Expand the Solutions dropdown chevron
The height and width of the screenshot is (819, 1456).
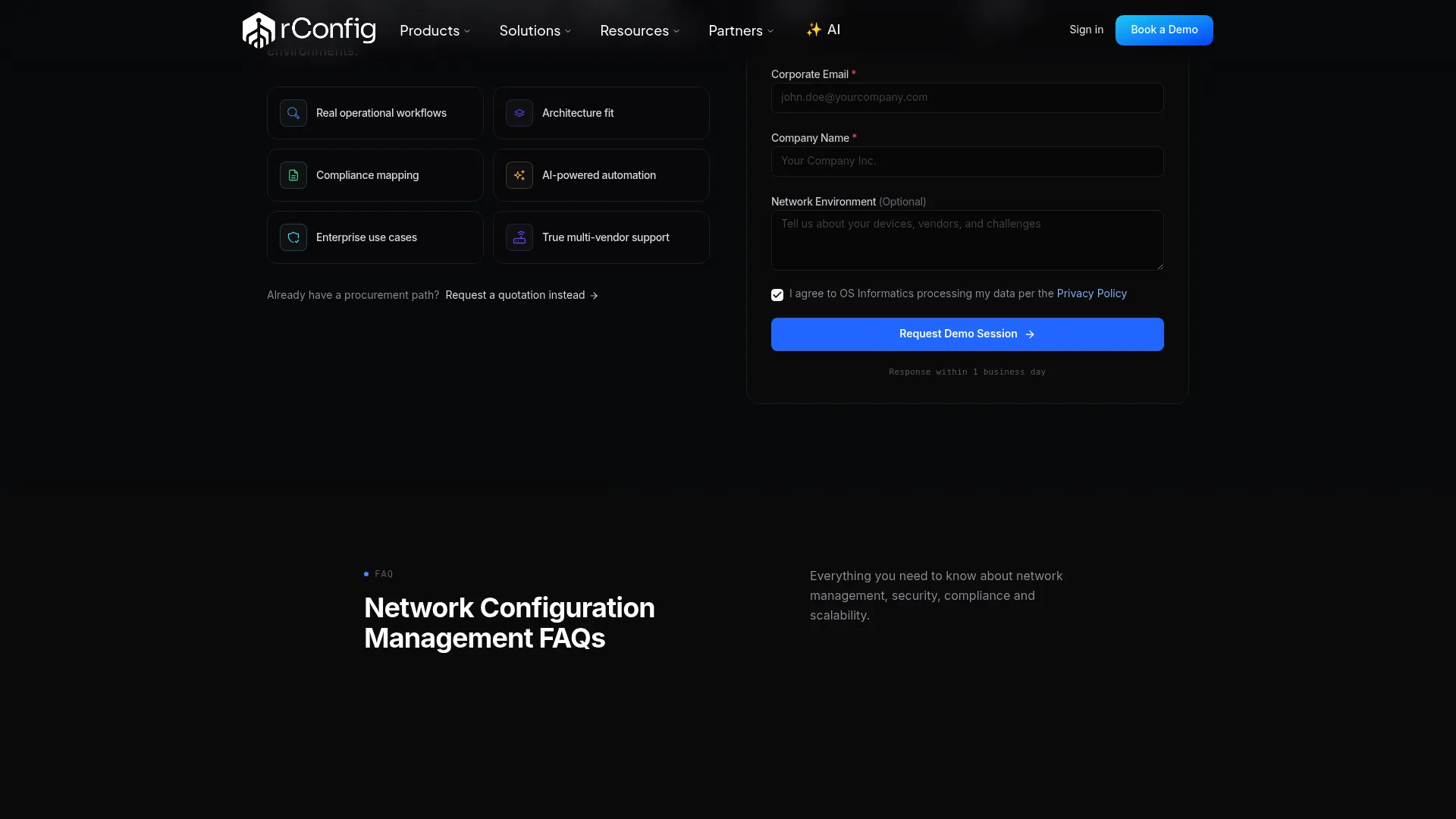(x=568, y=31)
